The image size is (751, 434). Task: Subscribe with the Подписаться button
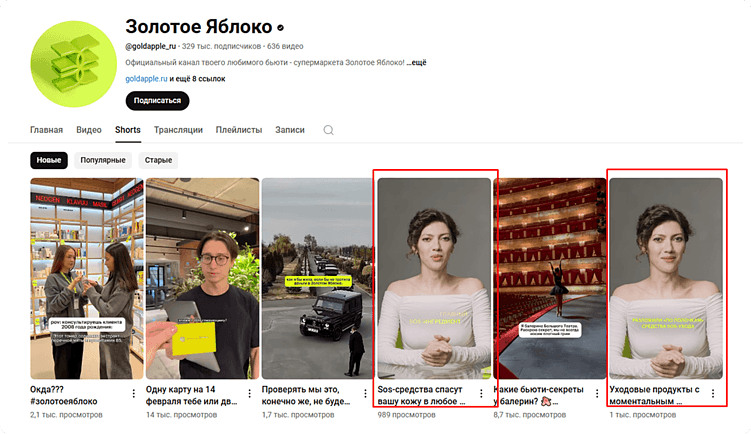pos(158,101)
